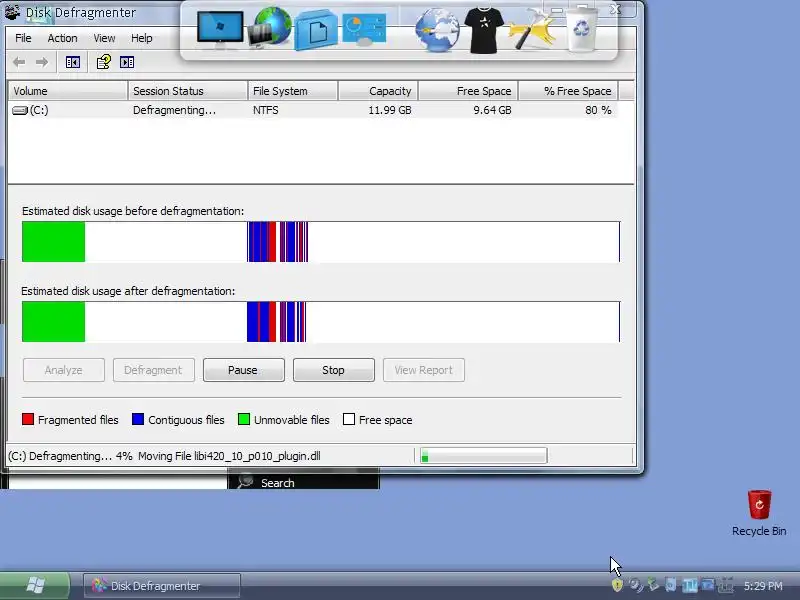The width and height of the screenshot is (800, 600).
Task: Toggle the console tree pane toolbar icon
Action: pyautogui.click(x=72, y=62)
